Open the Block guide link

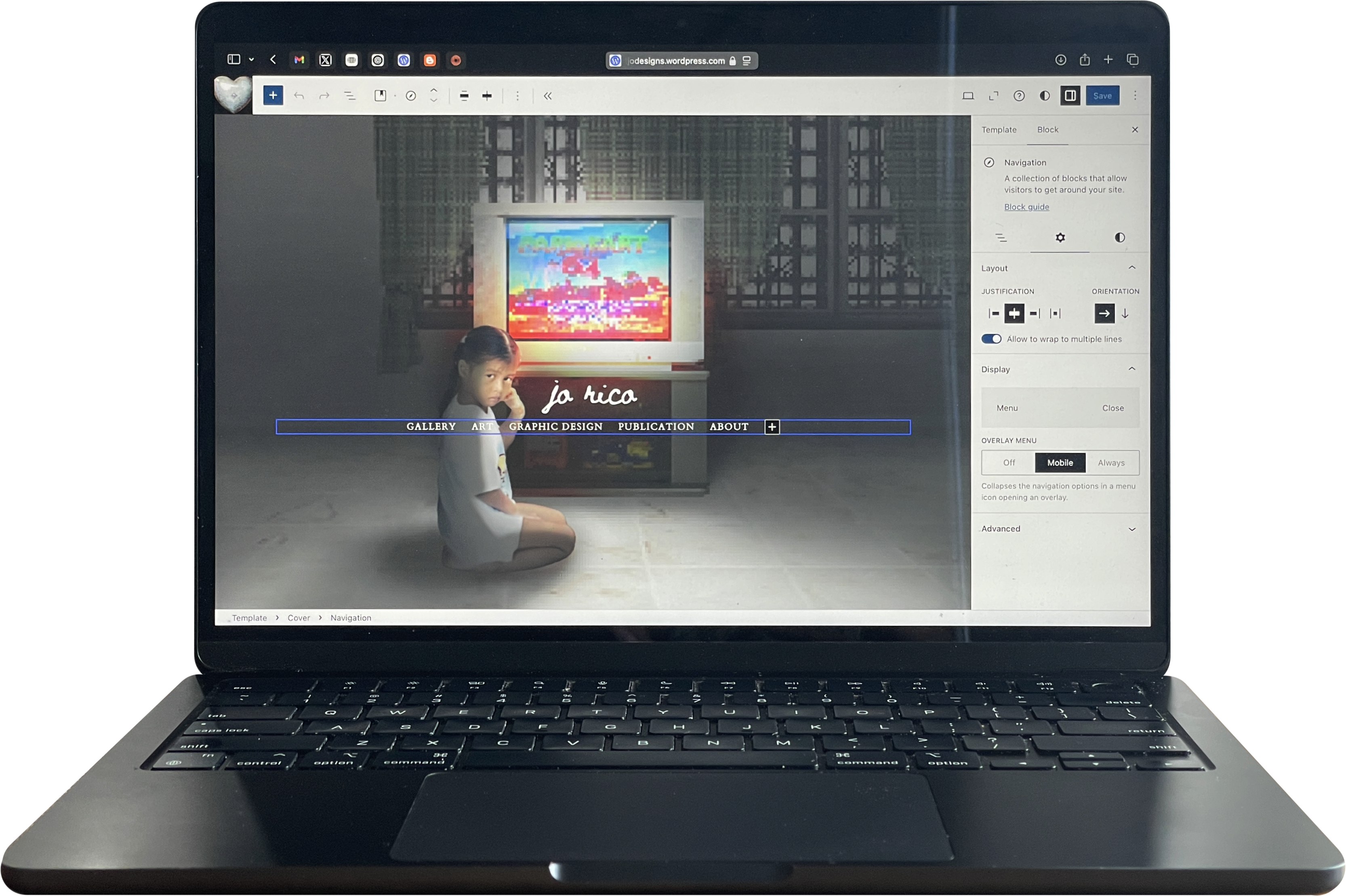click(1026, 207)
